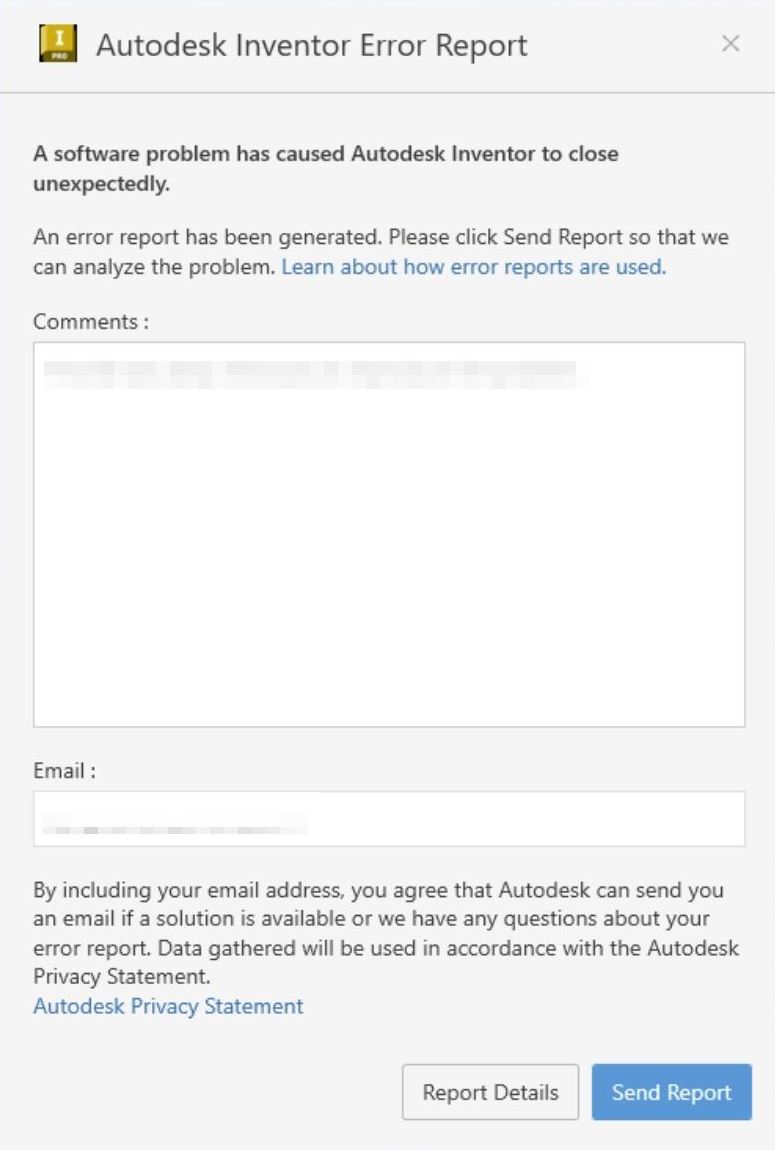The image size is (775, 1150).
Task: Click the dialog title "Autodesk Inventor Error Report"
Action: tap(311, 45)
